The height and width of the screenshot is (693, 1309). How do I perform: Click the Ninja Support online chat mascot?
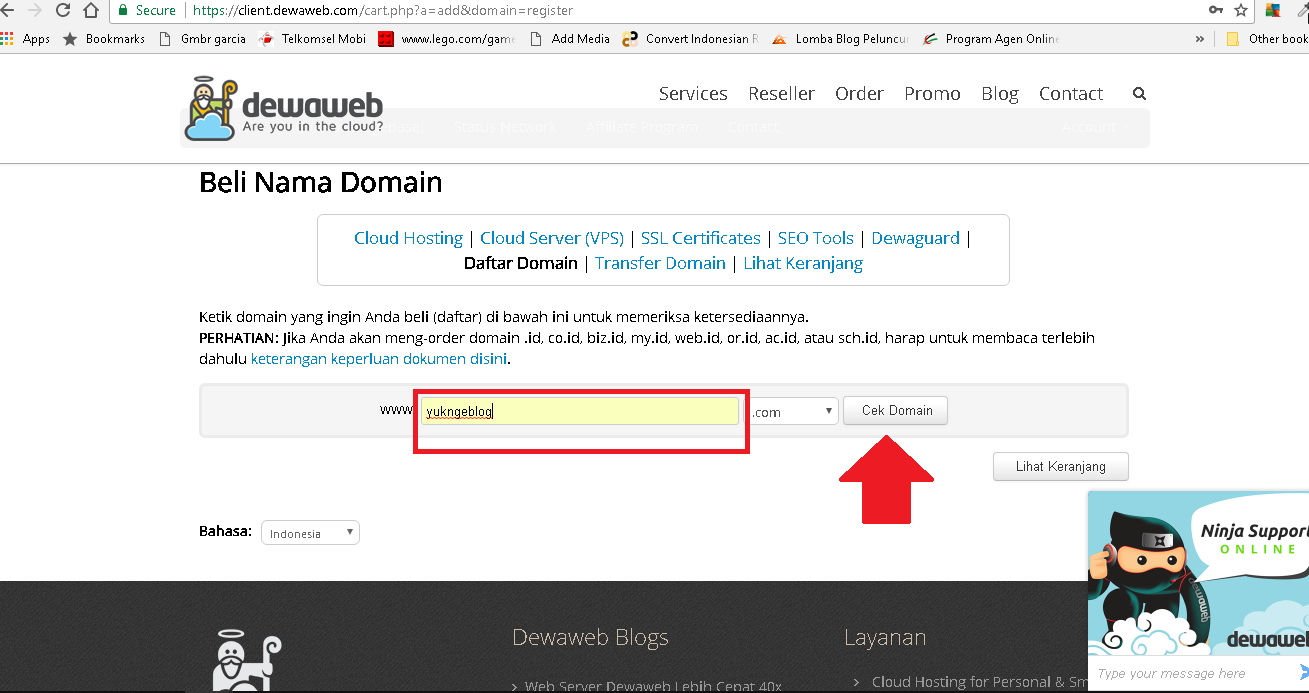(1198, 575)
